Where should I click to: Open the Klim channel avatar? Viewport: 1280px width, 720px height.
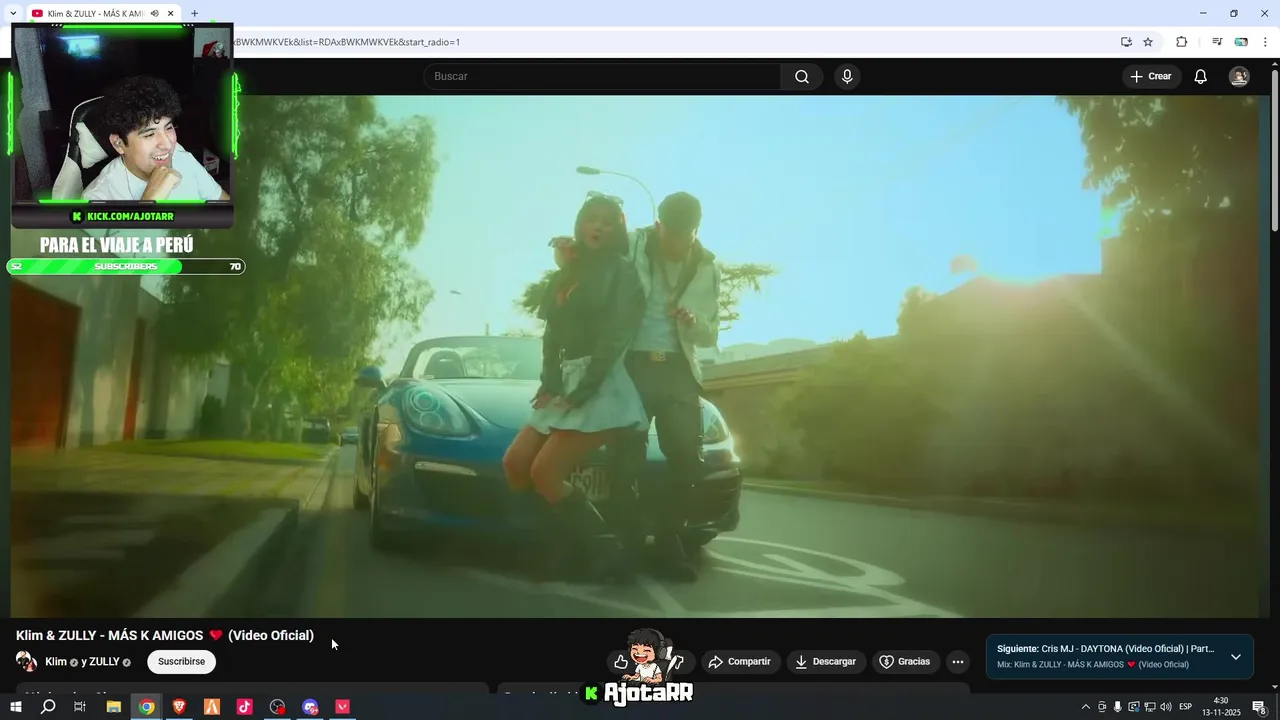point(27,662)
